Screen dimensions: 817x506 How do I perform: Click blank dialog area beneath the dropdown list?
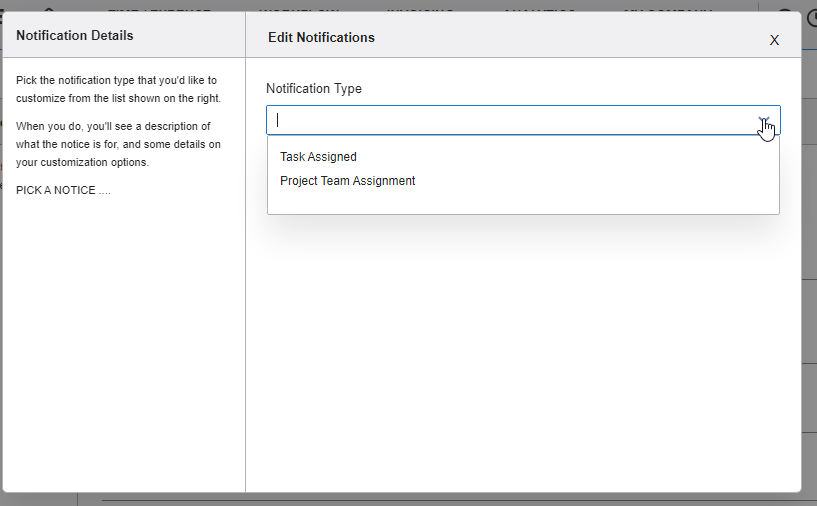point(522,350)
